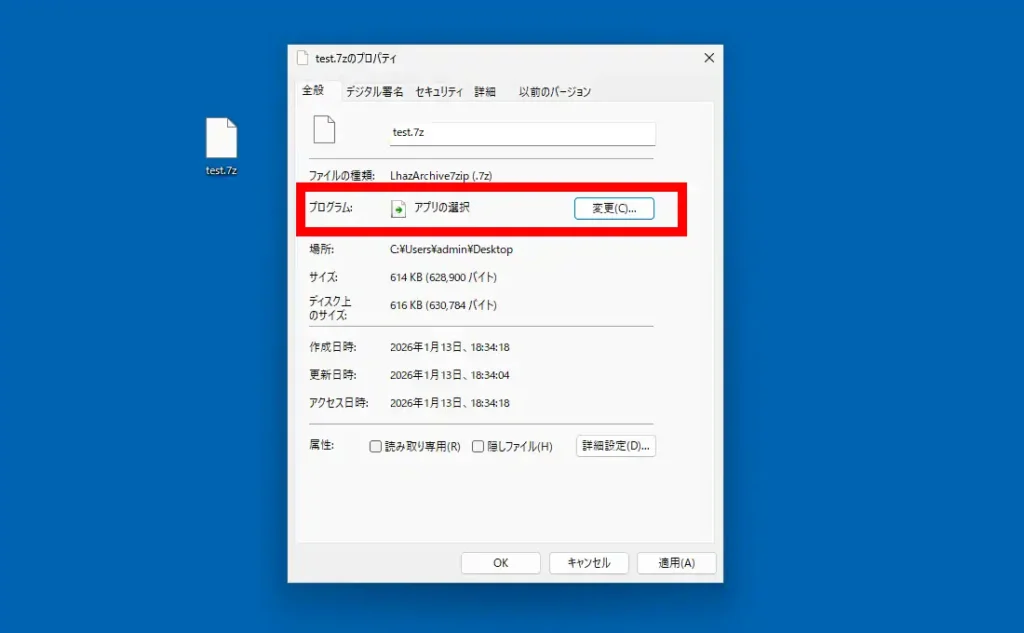Click the キャンセル button
Image resolution: width=1024 pixels, height=633 pixels.
pyautogui.click(x=588, y=562)
